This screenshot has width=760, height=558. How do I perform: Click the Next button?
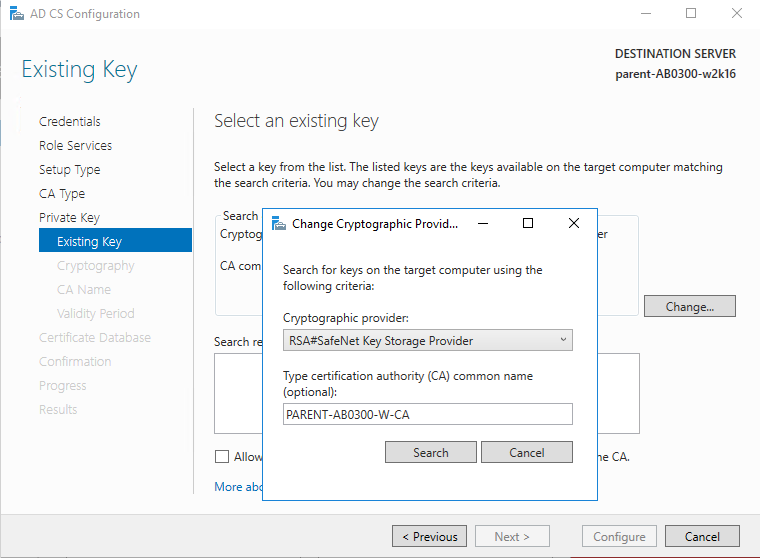[512, 536]
